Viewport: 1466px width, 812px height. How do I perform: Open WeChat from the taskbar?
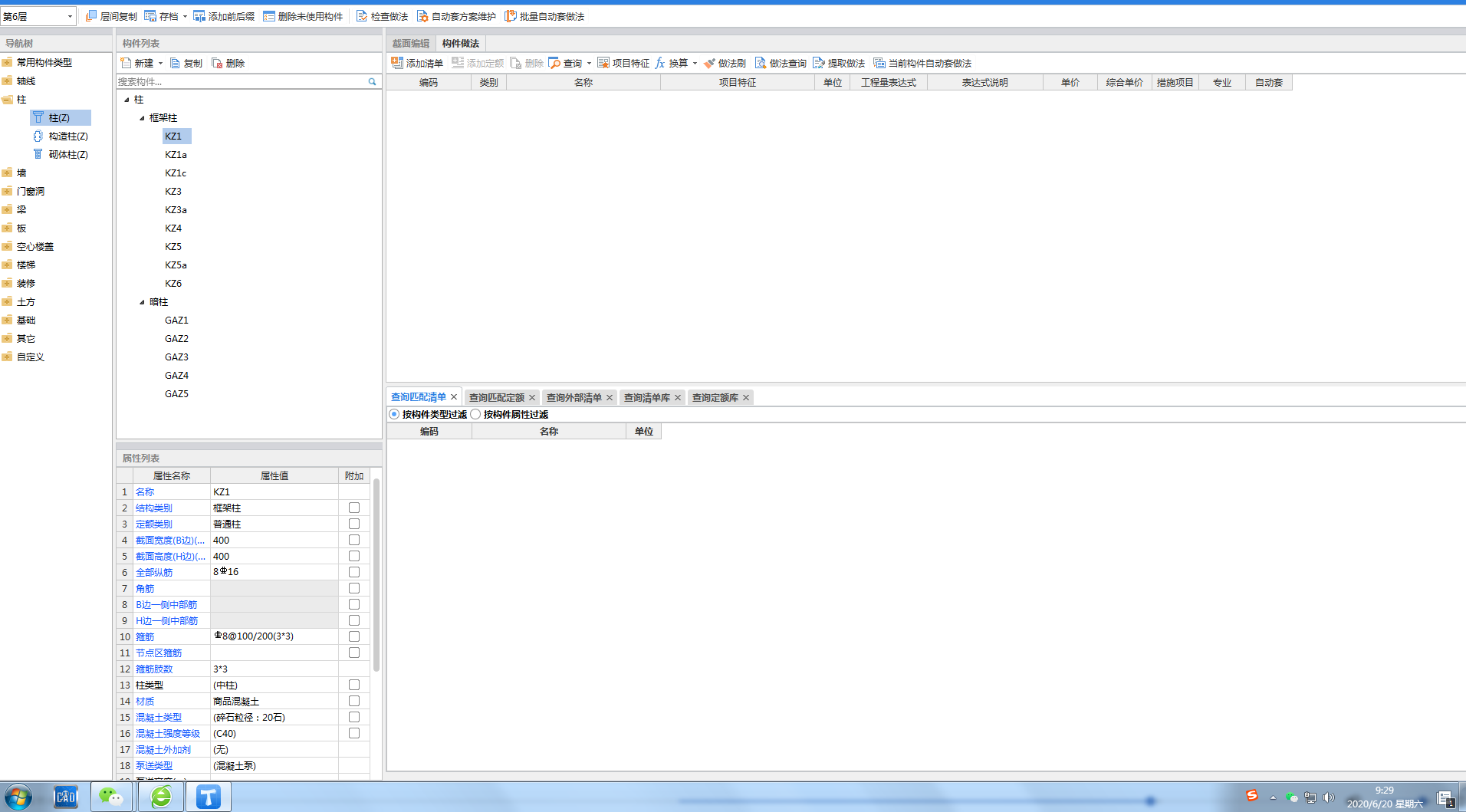tap(112, 797)
